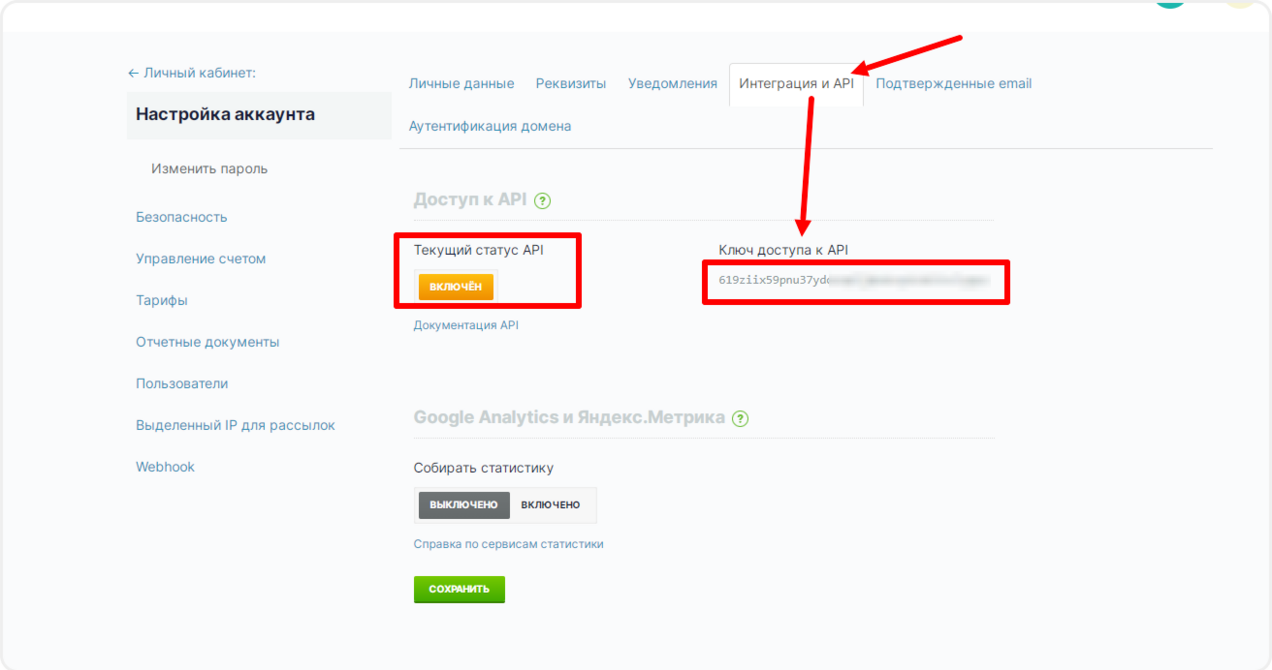Click the Текущий статус API label

(479, 250)
